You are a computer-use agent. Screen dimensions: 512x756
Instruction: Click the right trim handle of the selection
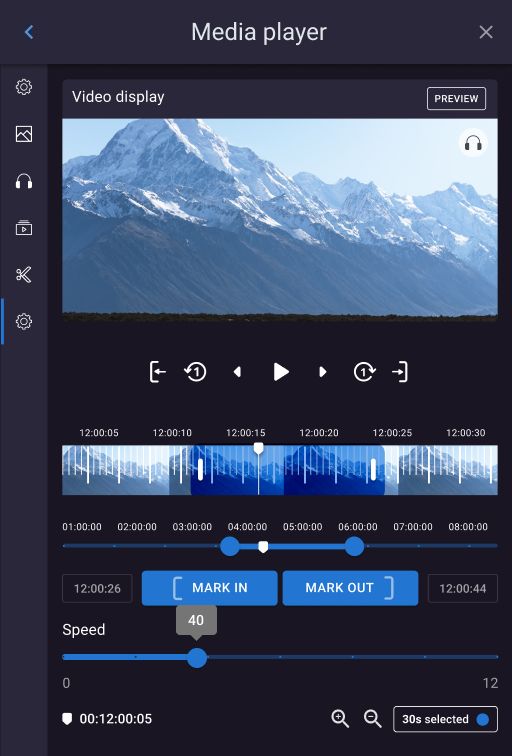373,469
